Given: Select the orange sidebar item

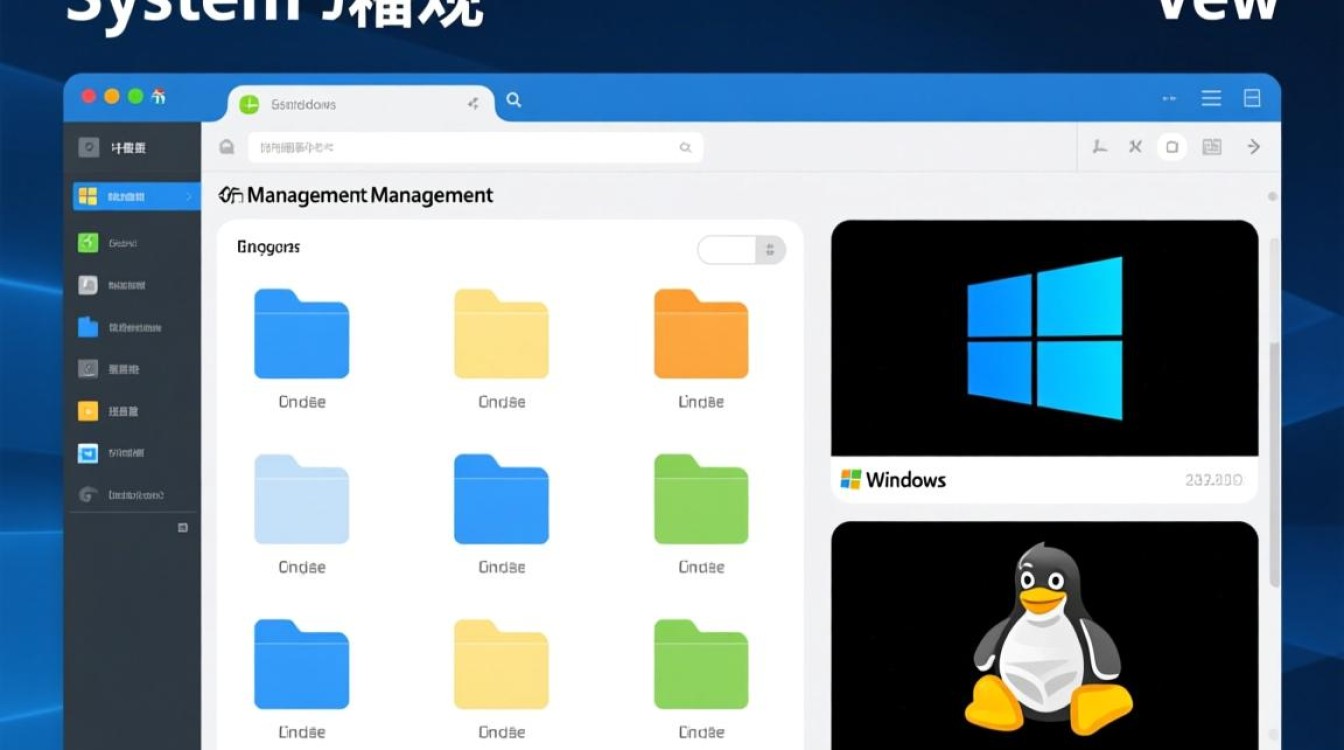Looking at the screenshot, I should [90, 410].
